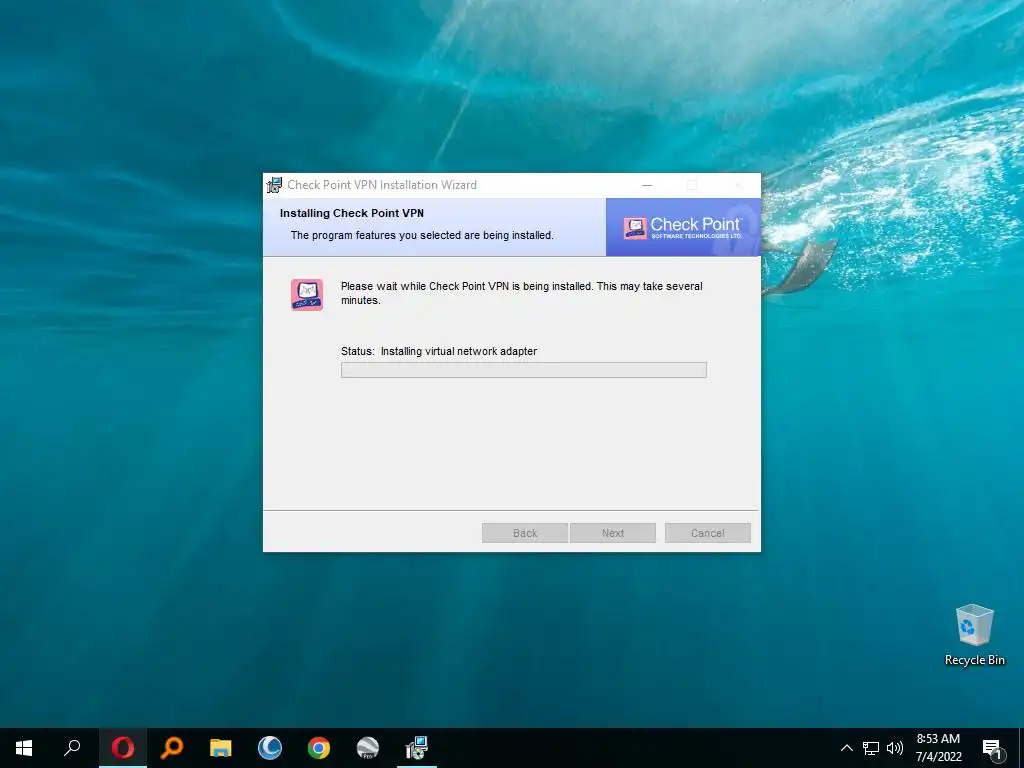Click the disabled Next button

[613, 533]
